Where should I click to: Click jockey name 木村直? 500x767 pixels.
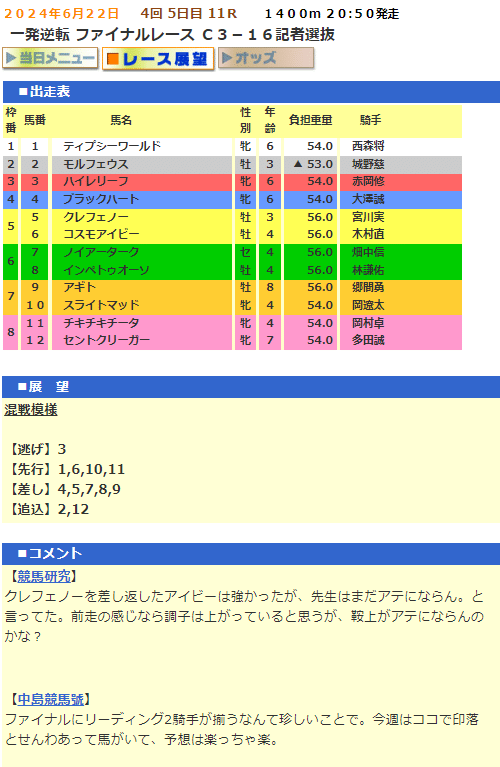[x=368, y=234]
